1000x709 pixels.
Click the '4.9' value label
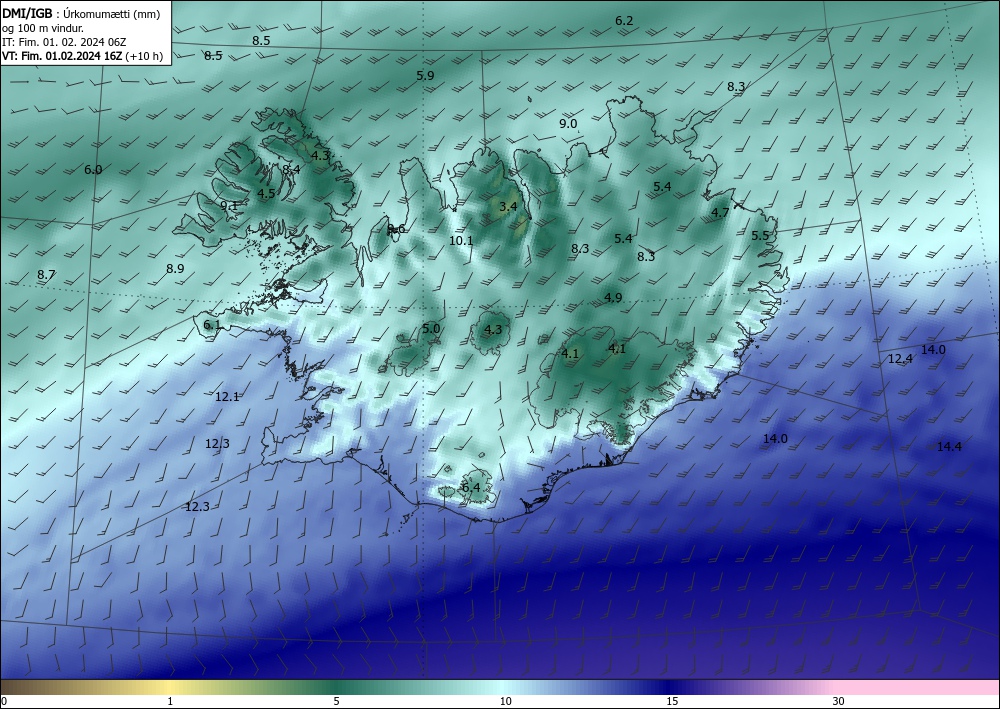point(613,298)
